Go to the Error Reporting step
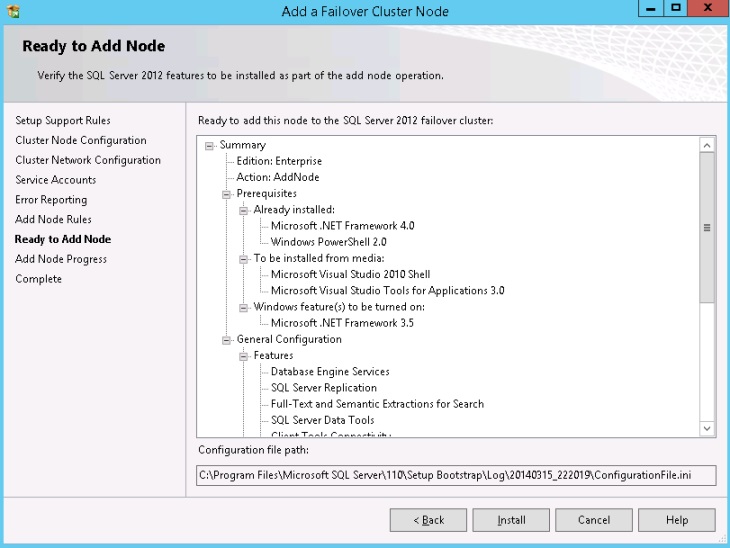This screenshot has width=730, height=548. tap(51, 200)
